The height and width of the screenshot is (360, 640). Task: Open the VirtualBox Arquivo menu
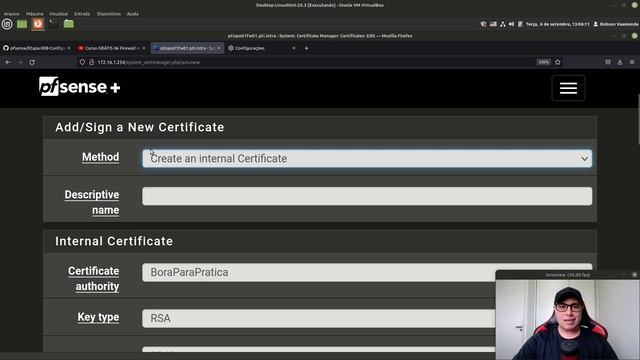tap(11, 14)
